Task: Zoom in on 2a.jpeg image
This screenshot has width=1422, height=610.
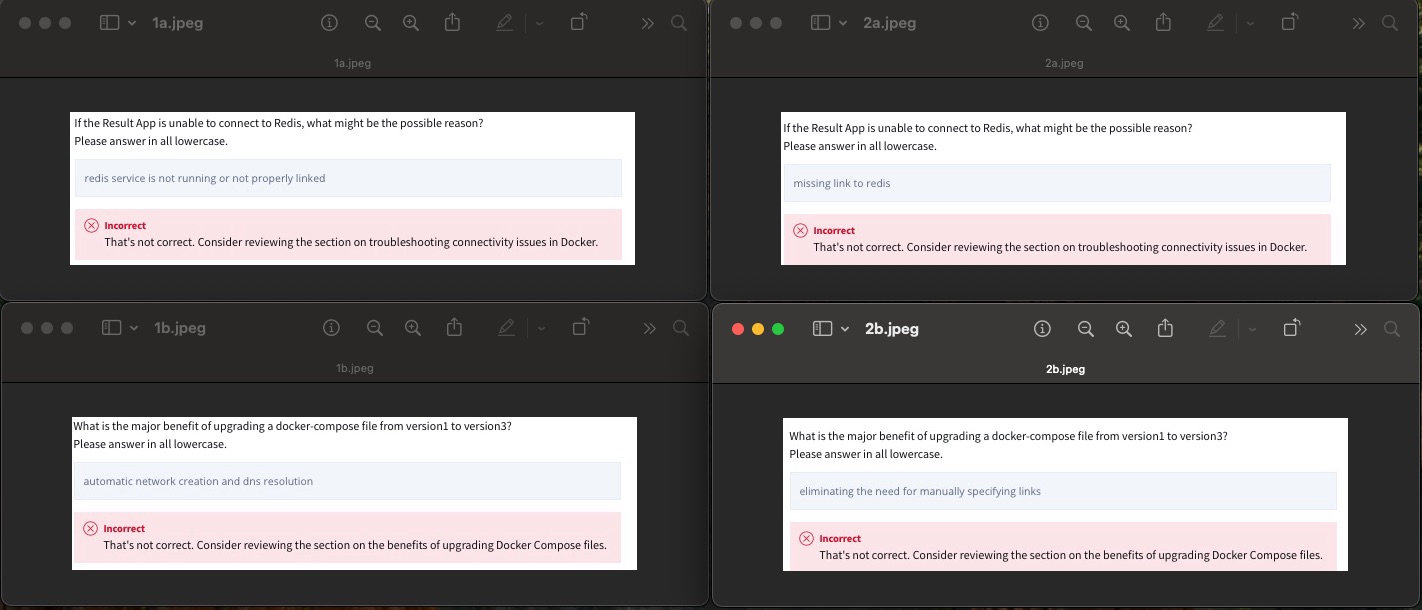Action: point(1122,23)
